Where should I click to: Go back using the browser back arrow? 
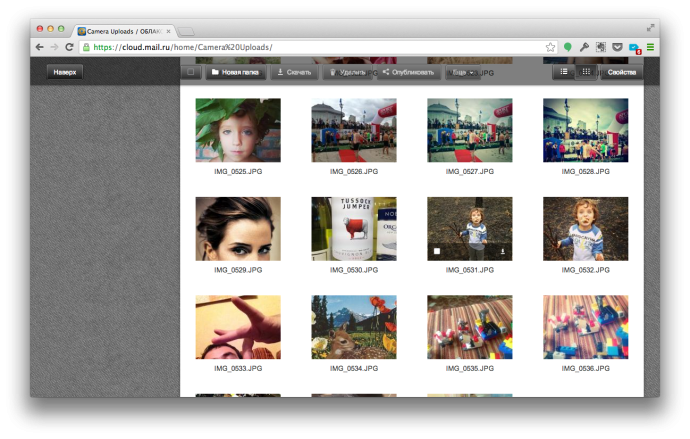coord(40,47)
